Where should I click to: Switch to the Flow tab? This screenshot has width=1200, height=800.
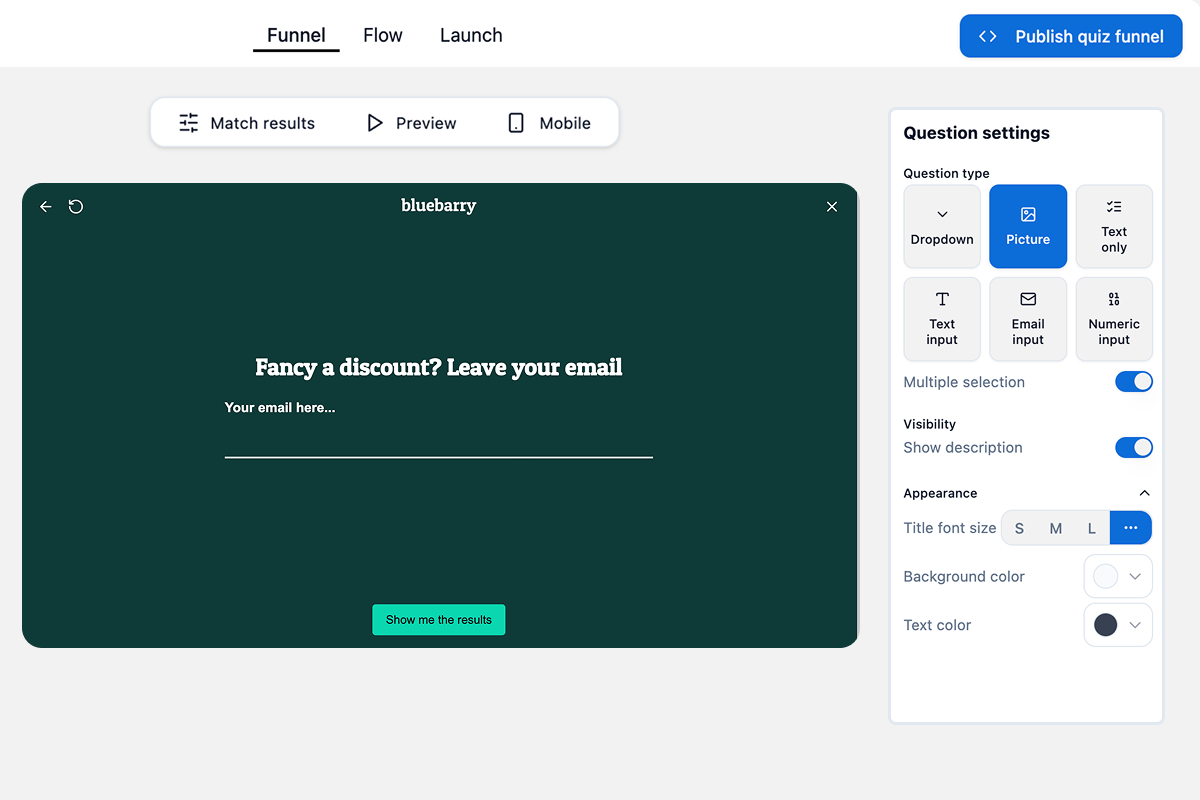point(382,34)
